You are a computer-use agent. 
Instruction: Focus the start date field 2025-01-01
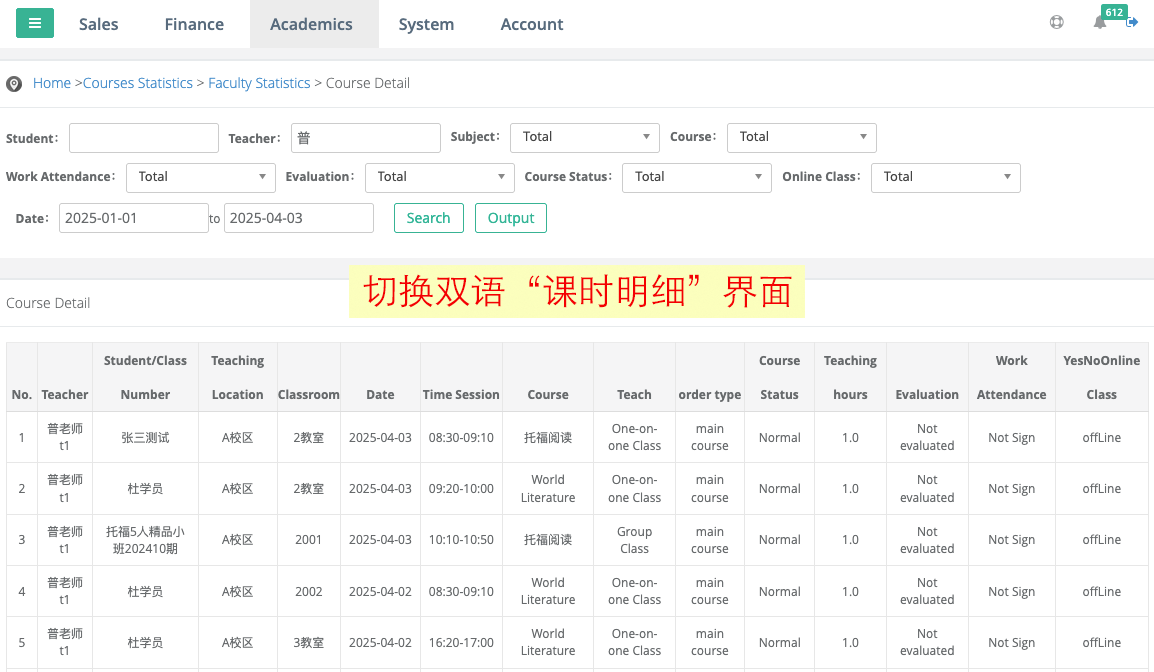point(133,218)
